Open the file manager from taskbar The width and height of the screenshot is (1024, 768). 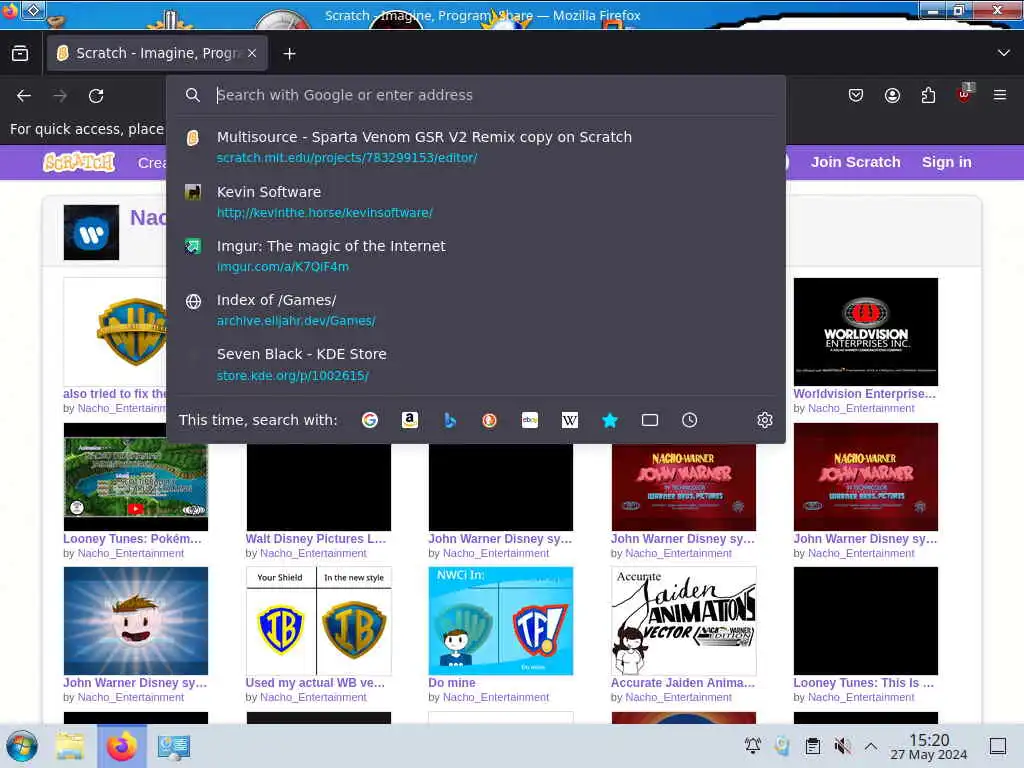[x=69, y=746]
